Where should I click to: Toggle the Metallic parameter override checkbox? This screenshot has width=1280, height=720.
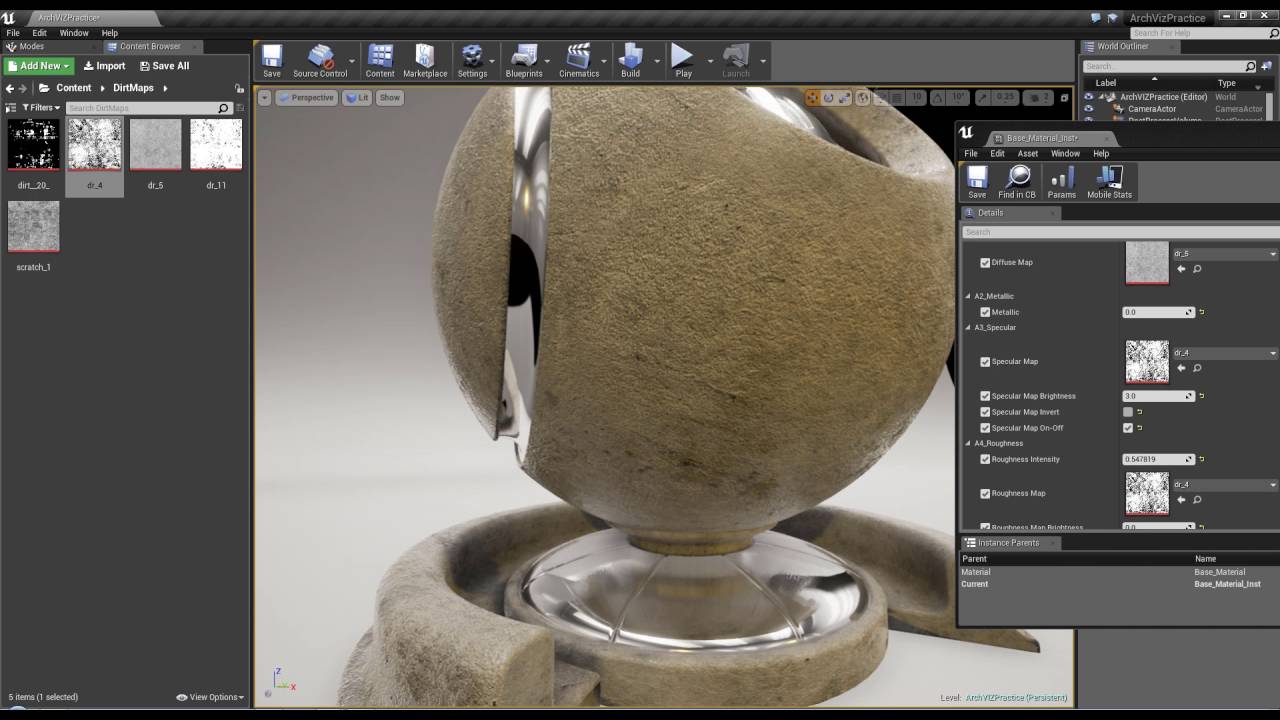click(985, 312)
